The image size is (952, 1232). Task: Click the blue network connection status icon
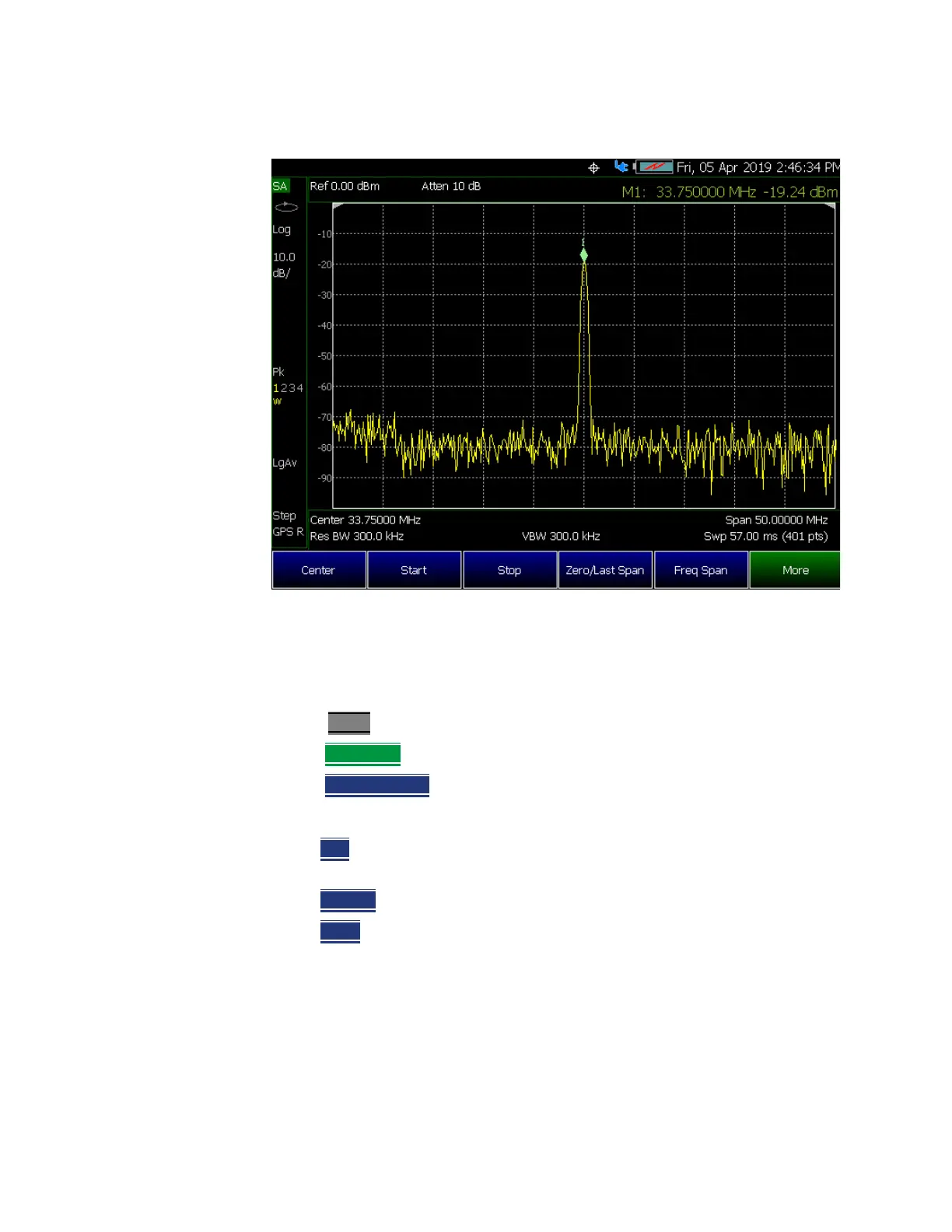(621, 166)
